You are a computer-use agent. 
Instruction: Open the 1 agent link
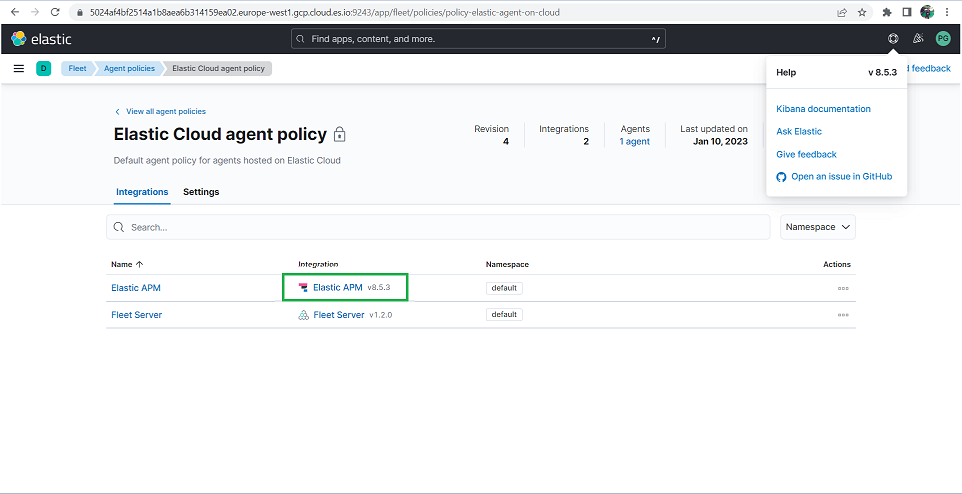pos(634,142)
